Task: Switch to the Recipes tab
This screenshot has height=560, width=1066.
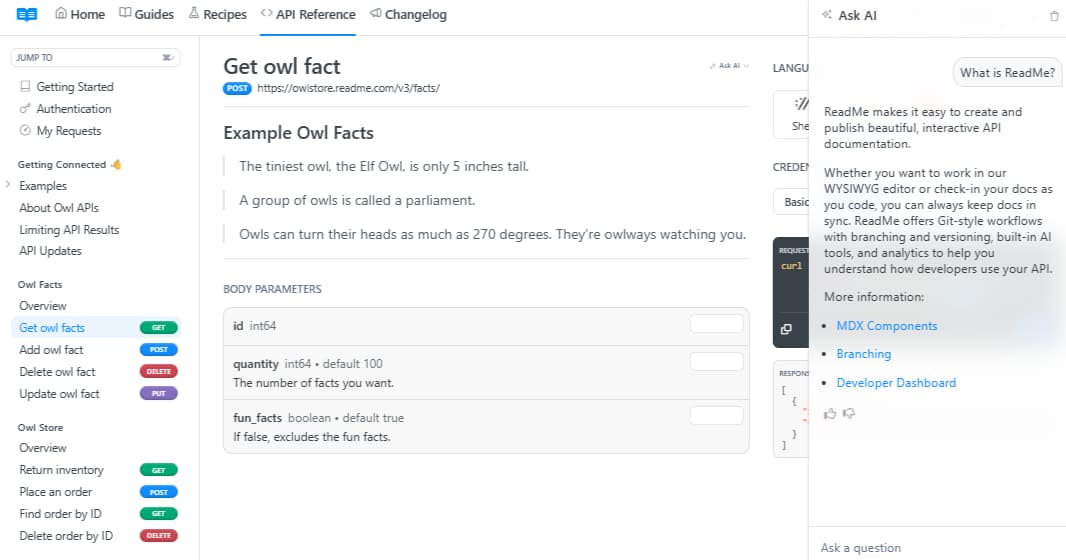Action: tap(217, 15)
